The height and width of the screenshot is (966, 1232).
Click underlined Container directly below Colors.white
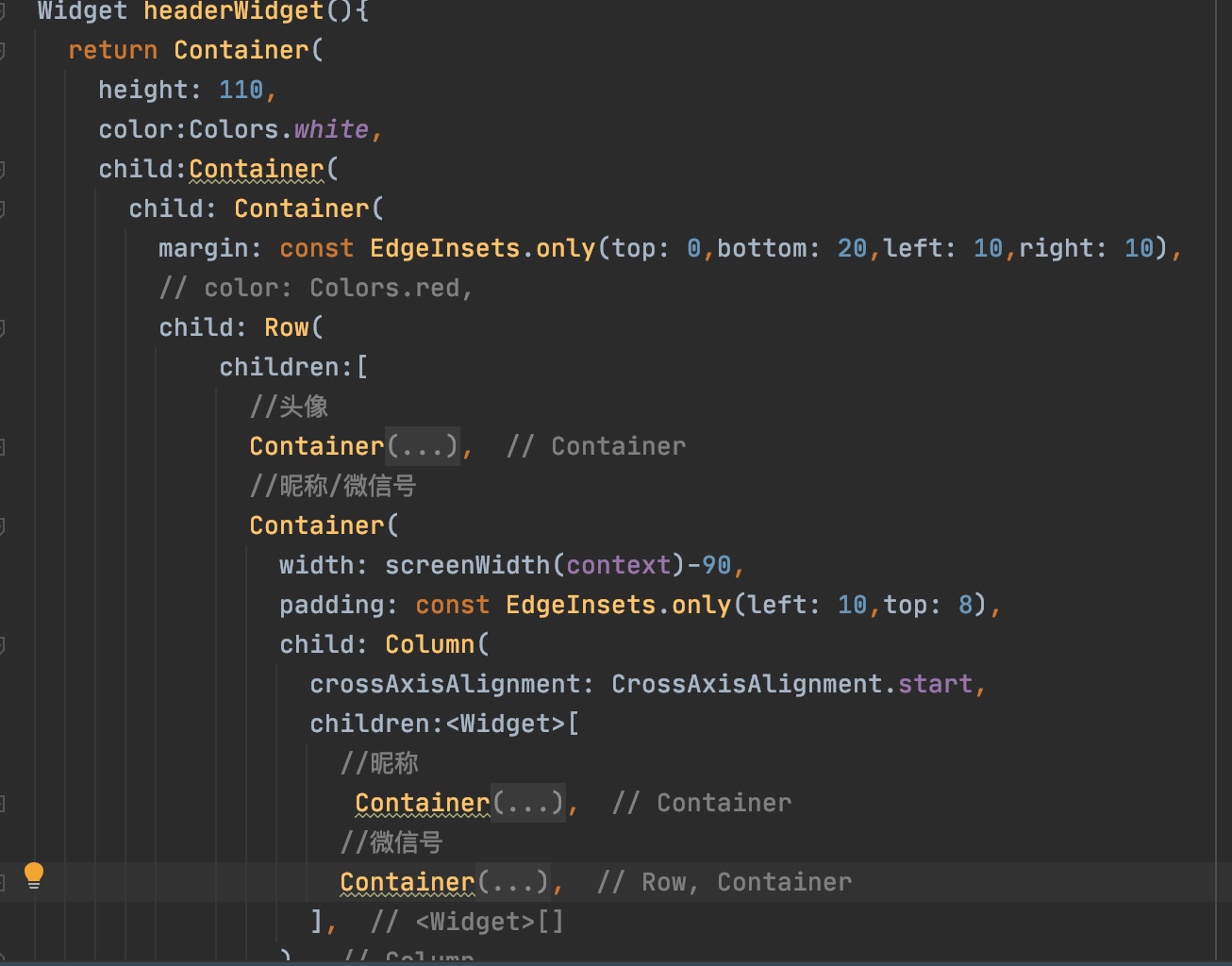[x=257, y=169]
